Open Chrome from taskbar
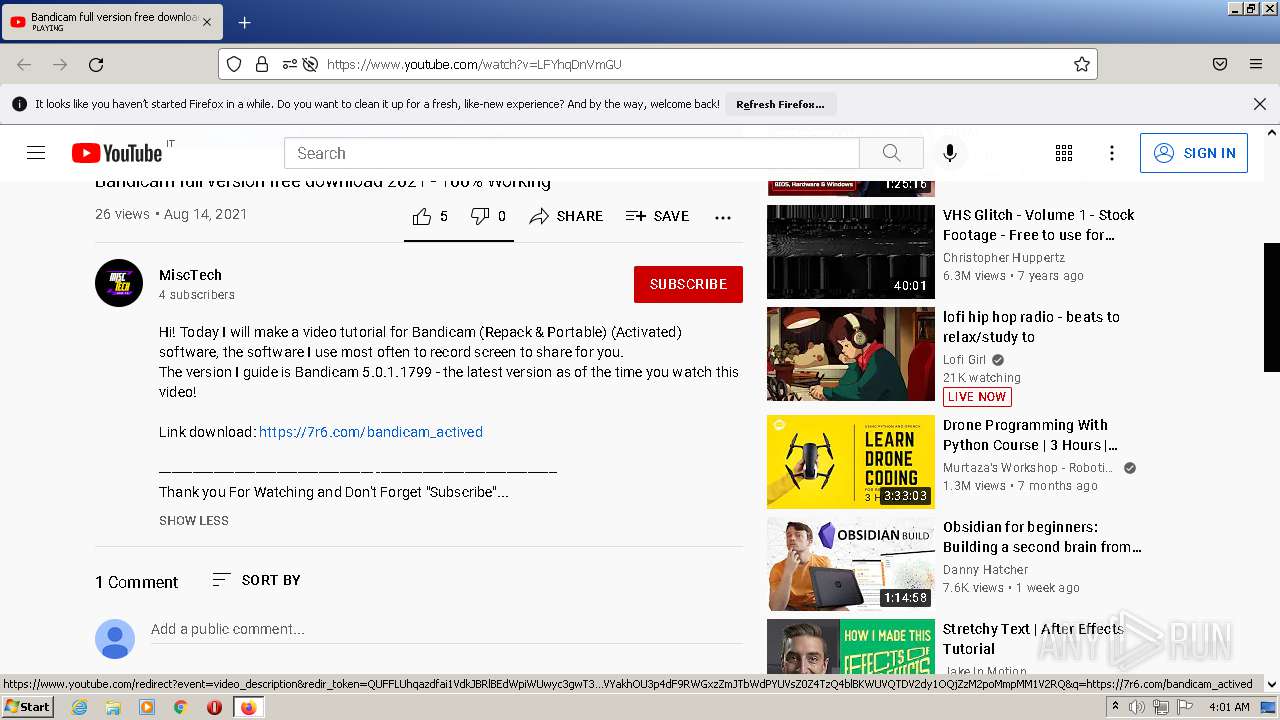The image size is (1280, 720). click(x=181, y=707)
